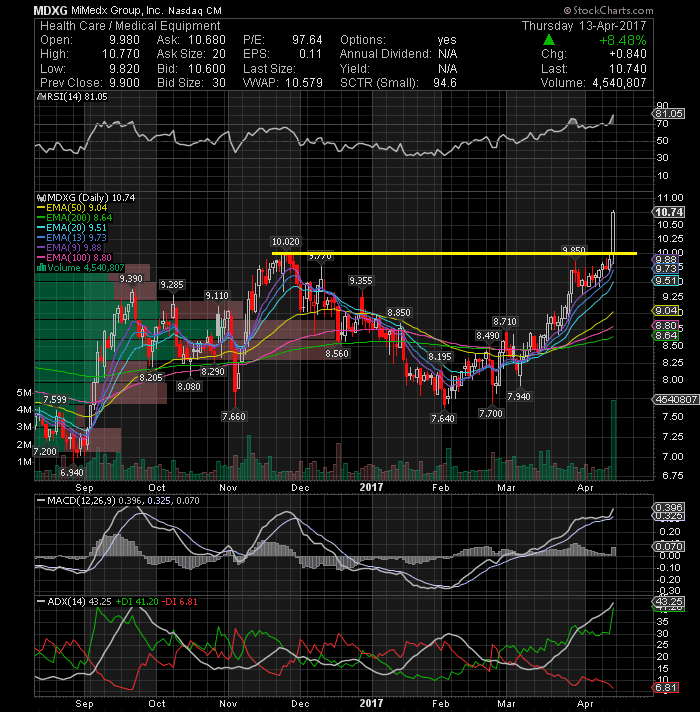Image resolution: width=700 pixels, height=712 pixels.
Task: Click the '+8.48%' percent change value
Action: [x=622, y=40]
